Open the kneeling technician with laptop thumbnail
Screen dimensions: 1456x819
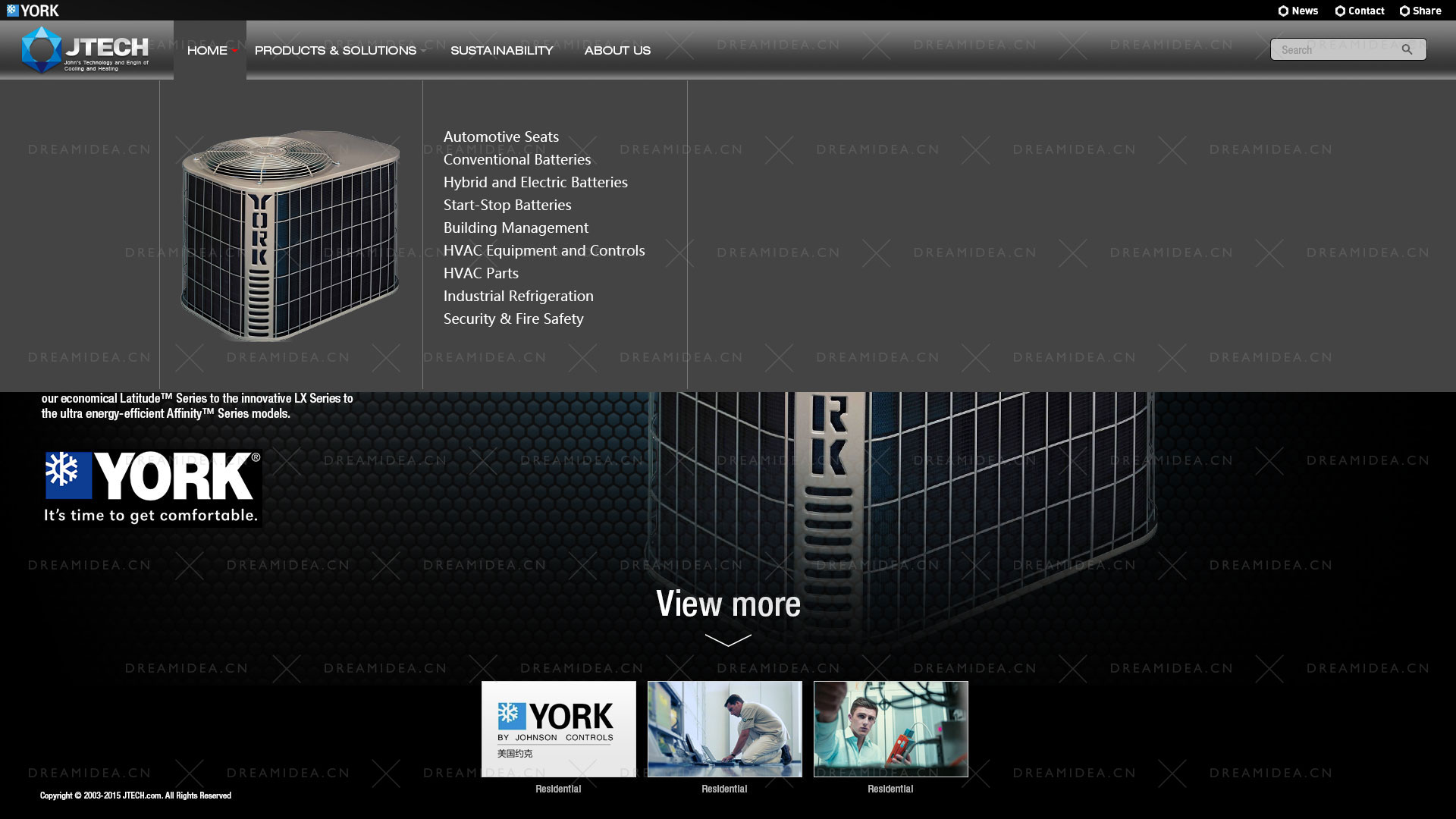tap(724, 729)
